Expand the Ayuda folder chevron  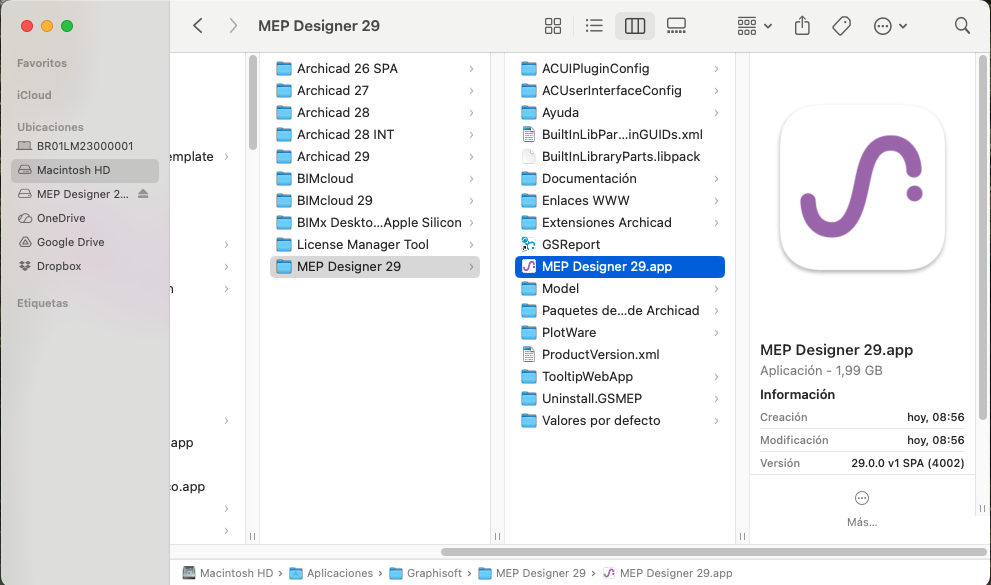716,112
